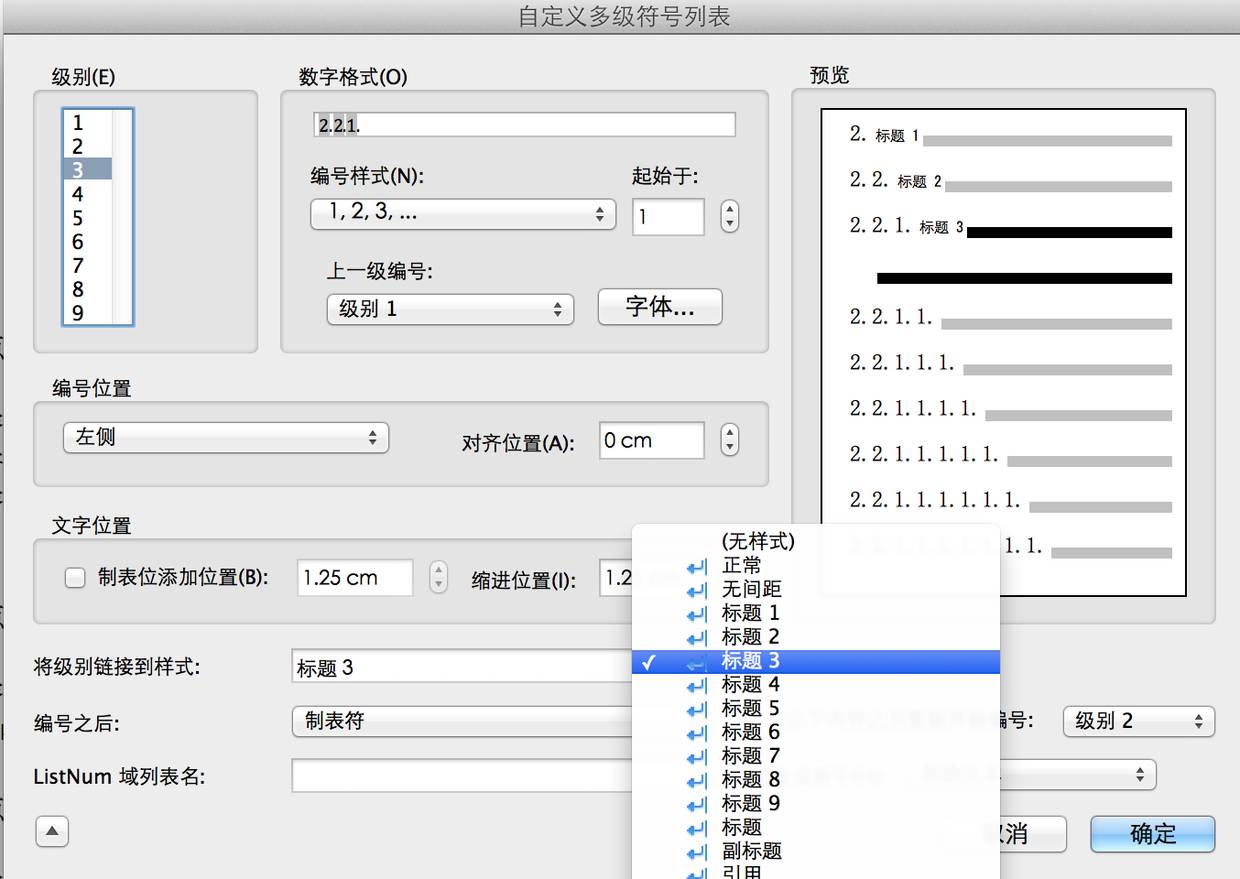Select 标题 1 from the style list
This screenshot has height=879, width=1240.
tap(750, 613)
